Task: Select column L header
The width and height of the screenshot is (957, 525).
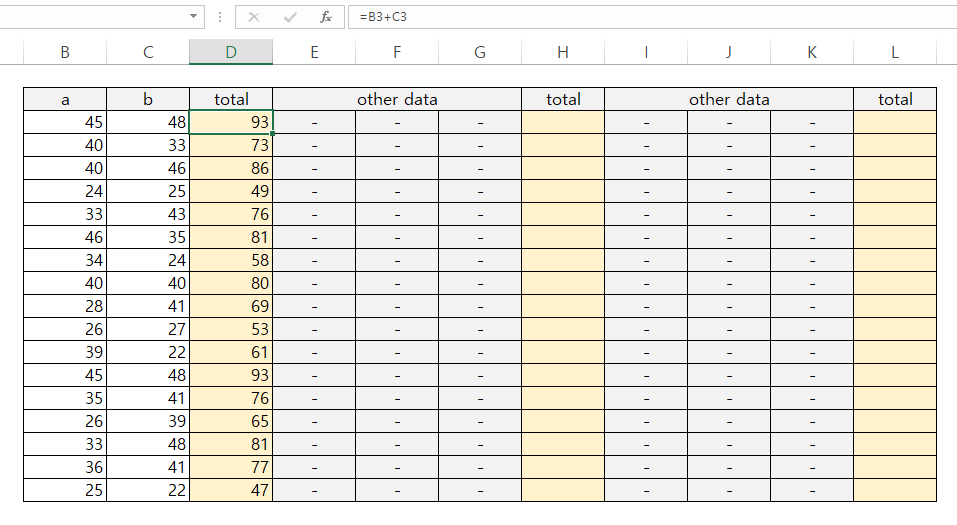Action: click(895, 52)
